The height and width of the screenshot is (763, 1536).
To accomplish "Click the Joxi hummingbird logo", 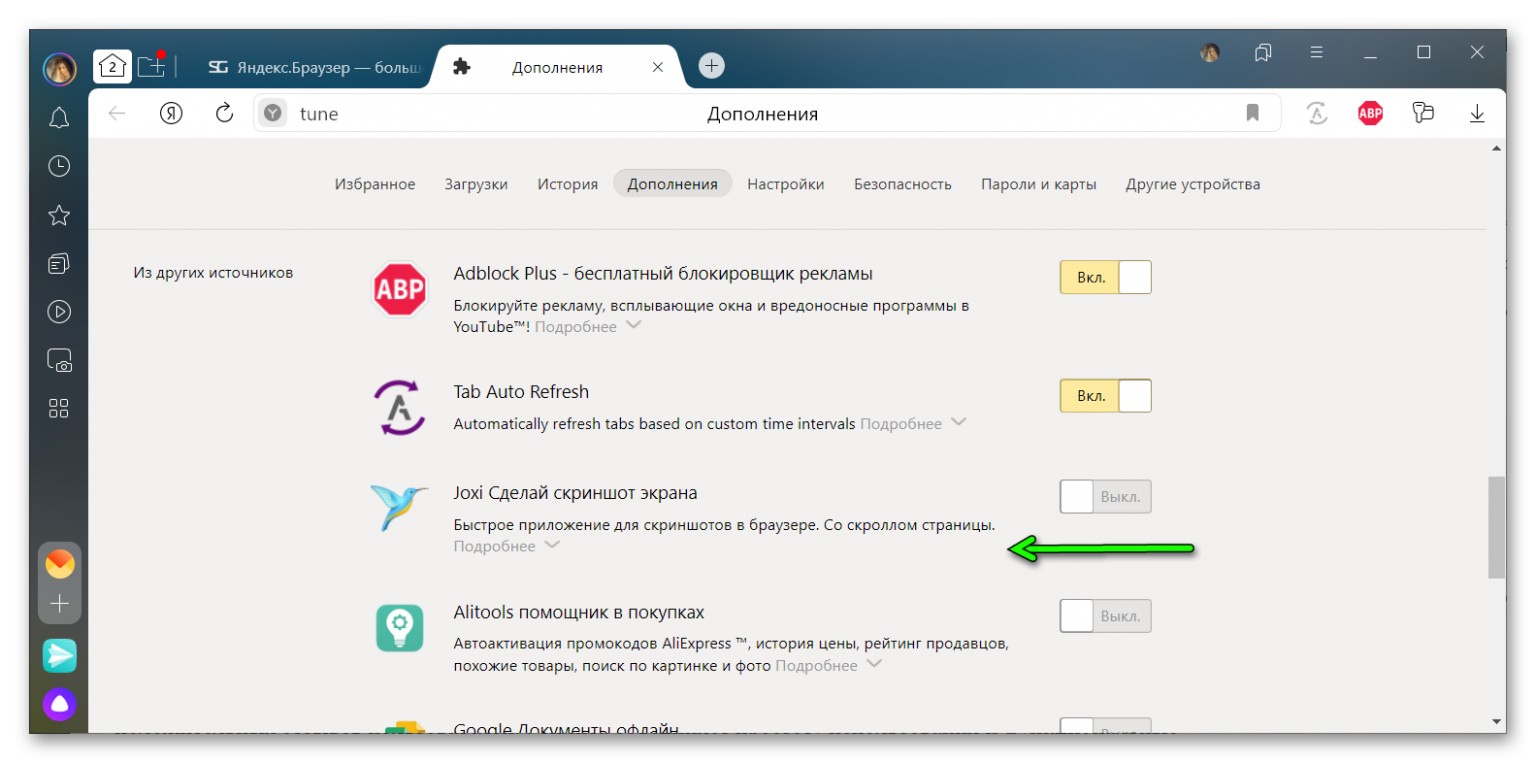I will coord(399,506).
